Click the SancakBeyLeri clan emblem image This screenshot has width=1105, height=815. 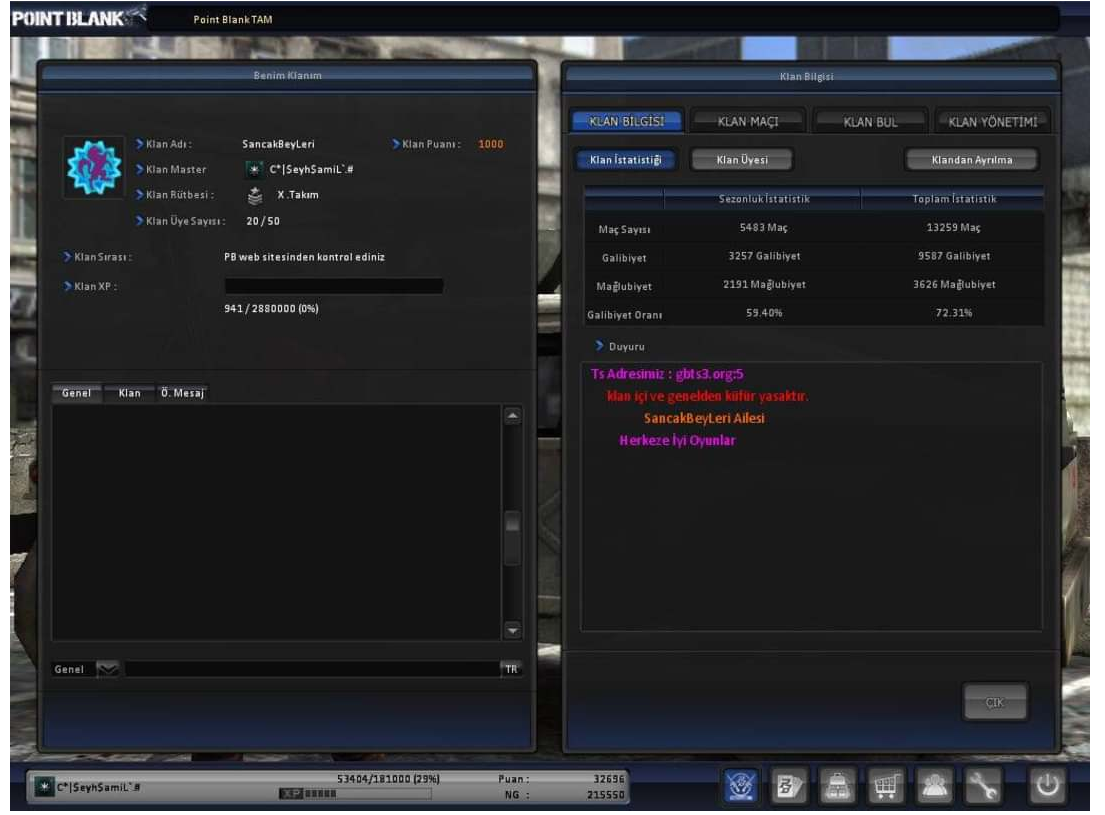click(x=94, y=168)
